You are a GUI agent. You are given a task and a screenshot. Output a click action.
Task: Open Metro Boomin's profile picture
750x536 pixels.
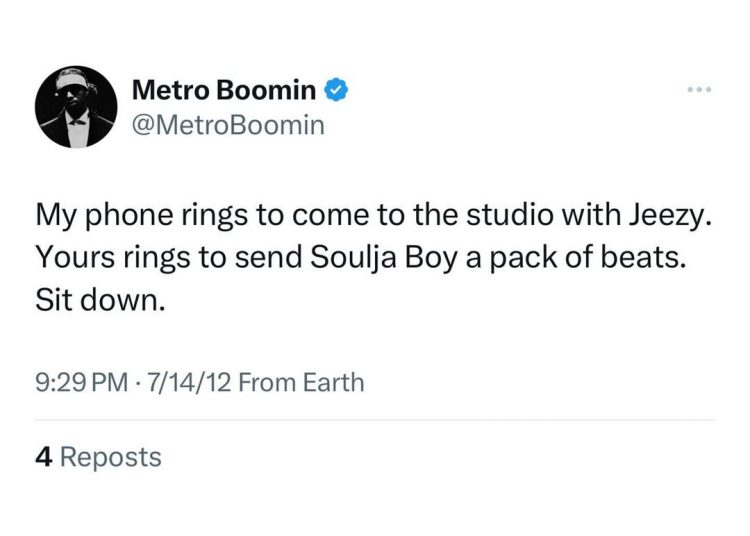[x=76, y=108]
